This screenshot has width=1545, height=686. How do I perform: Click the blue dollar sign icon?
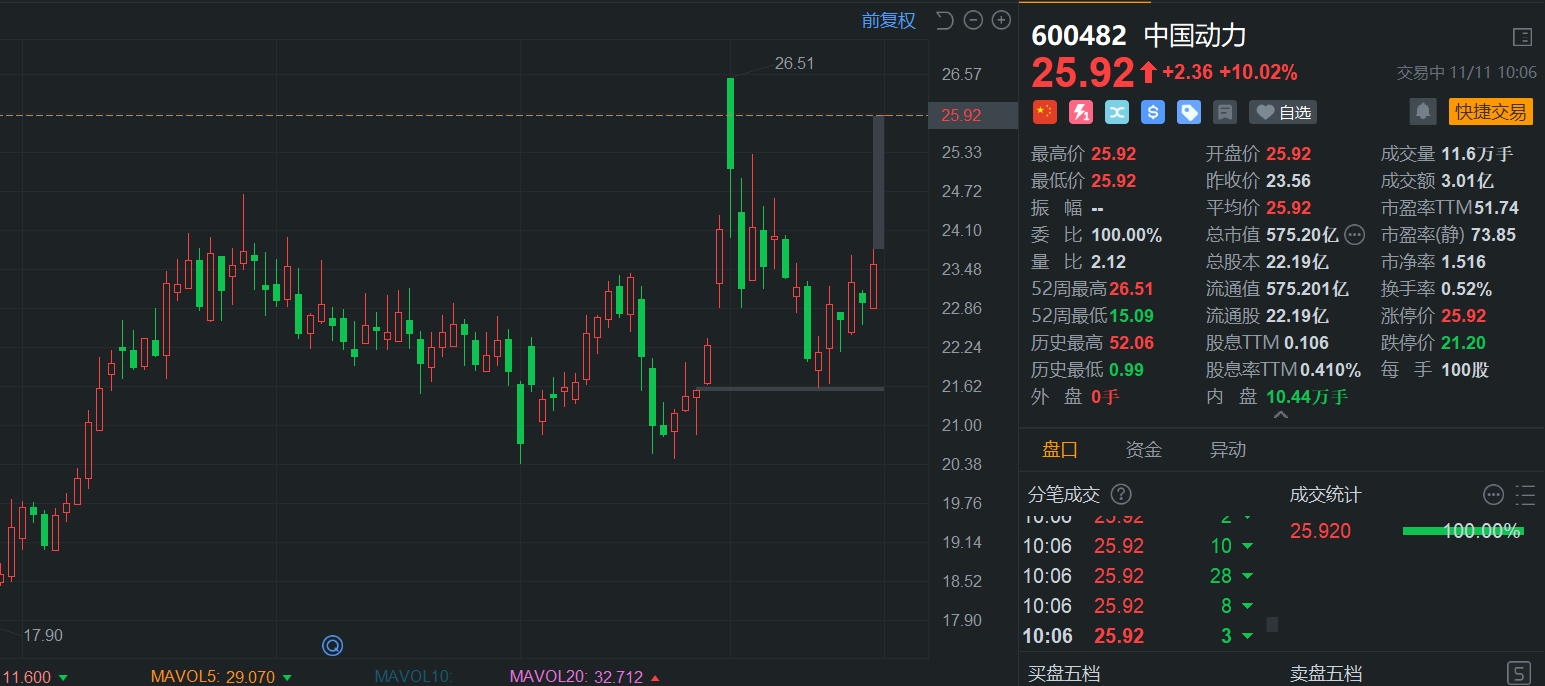point(1153,112)
